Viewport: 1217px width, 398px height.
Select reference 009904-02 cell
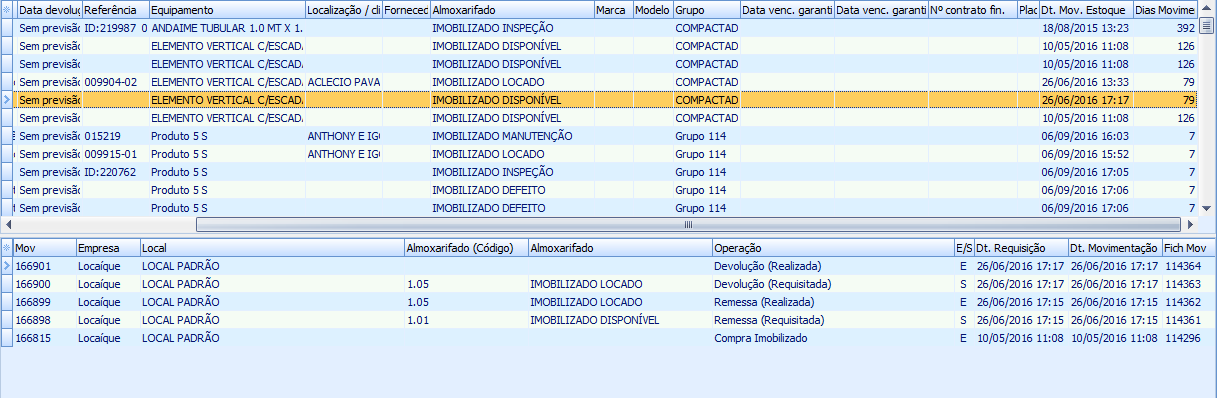[115, 82]
